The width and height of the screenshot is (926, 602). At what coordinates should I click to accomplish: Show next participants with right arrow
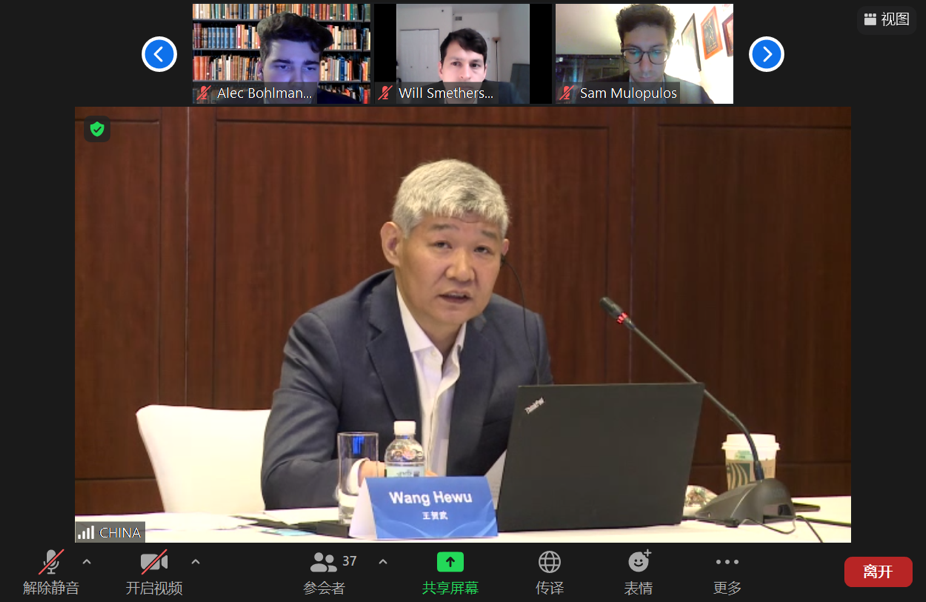point(766,54)
